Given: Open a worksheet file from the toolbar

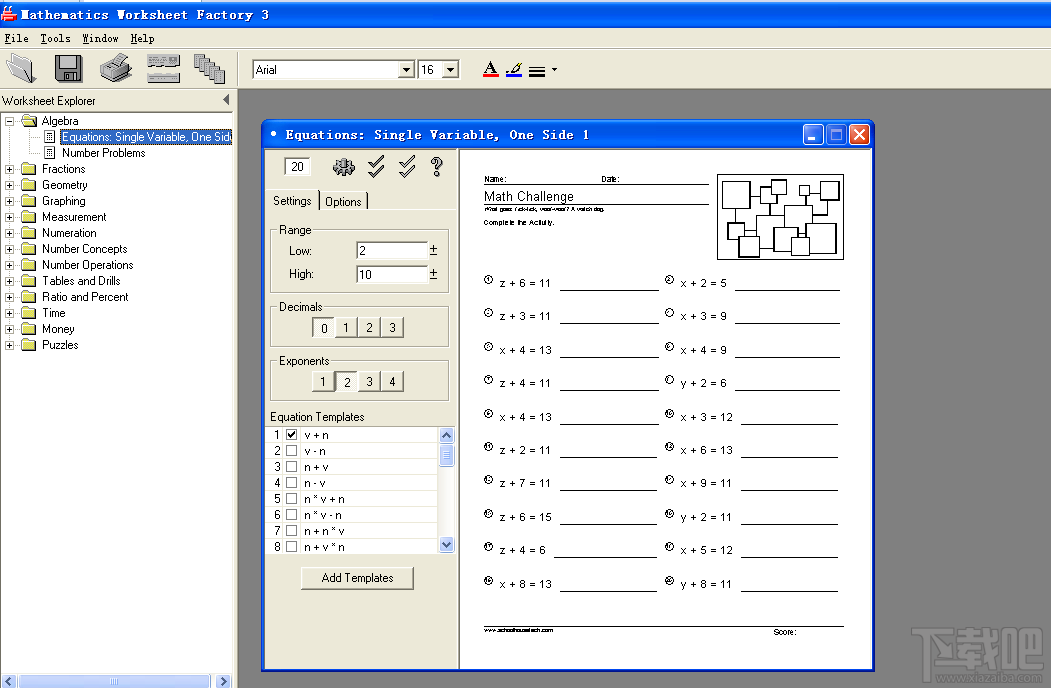Looking at the screenshot, I should coord(21,69).
